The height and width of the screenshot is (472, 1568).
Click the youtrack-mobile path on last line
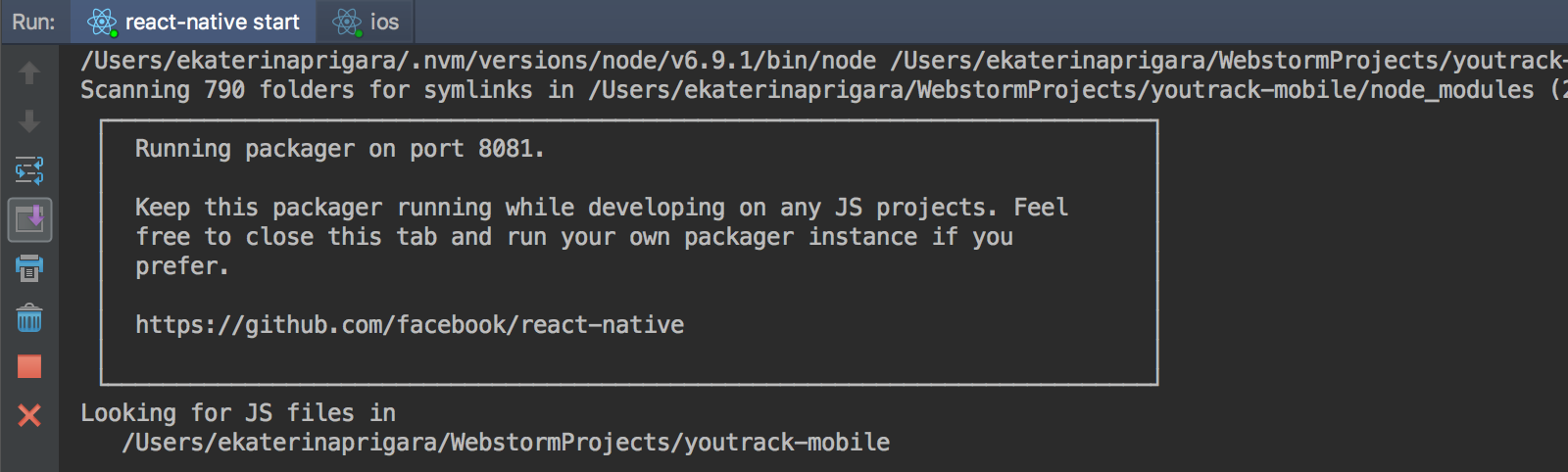coord(506,443)
